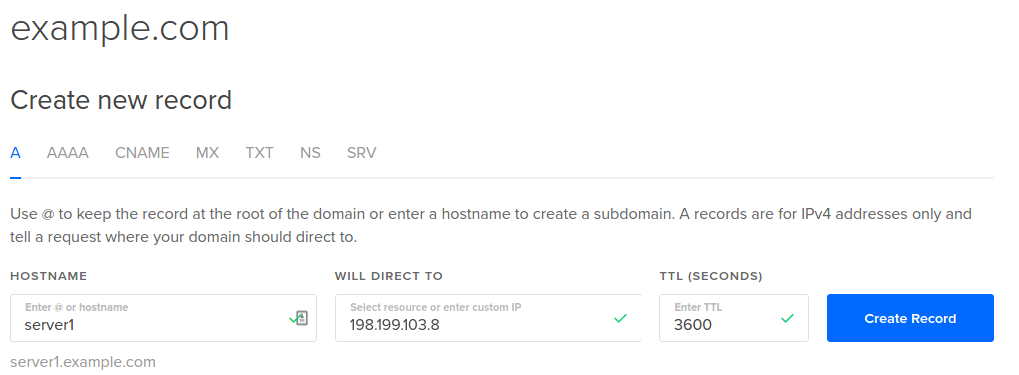Switch to the AAAA record tab

[x=68, y=153]
